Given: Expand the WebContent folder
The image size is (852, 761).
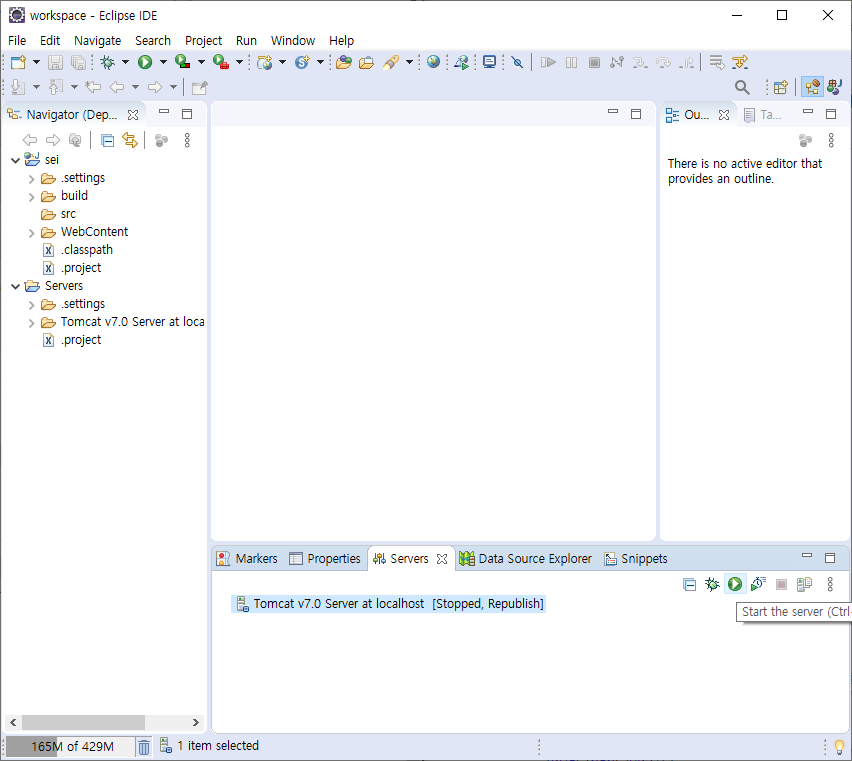Looking at the screenshot, I should coord(32,232).
